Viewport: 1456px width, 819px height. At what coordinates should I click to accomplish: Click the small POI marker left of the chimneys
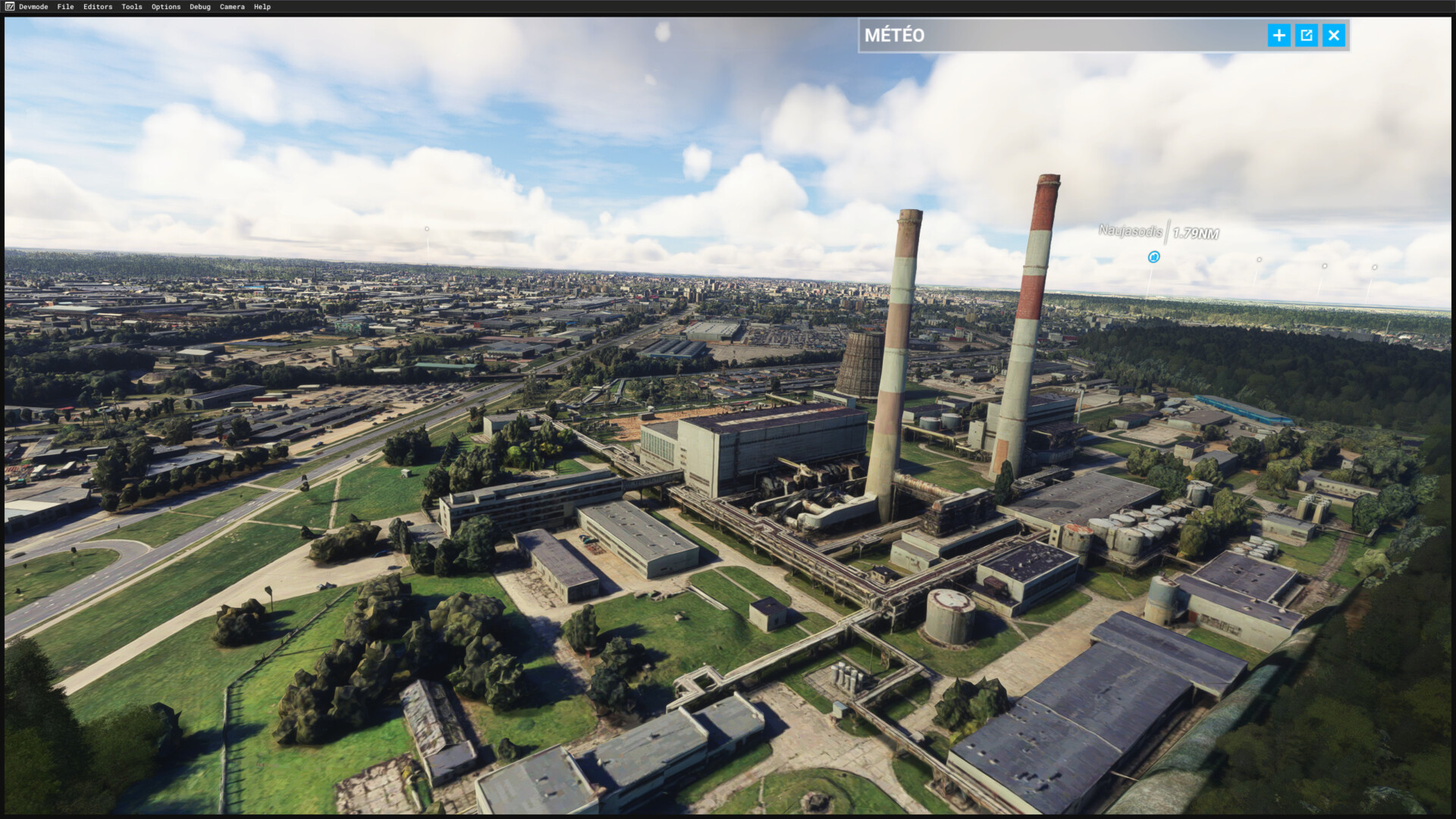point(427,229)
